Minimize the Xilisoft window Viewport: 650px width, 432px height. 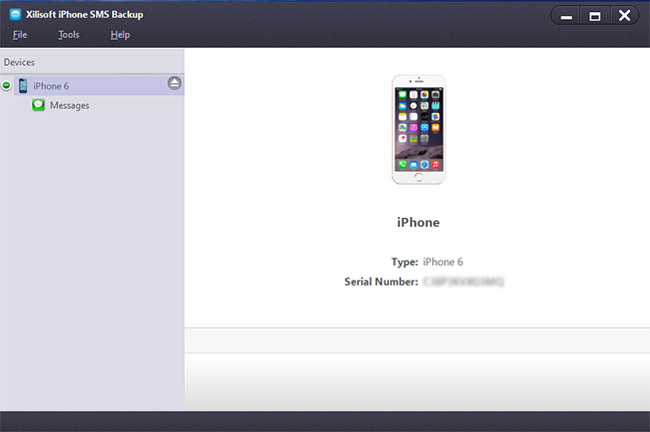[x=566, y=16]
